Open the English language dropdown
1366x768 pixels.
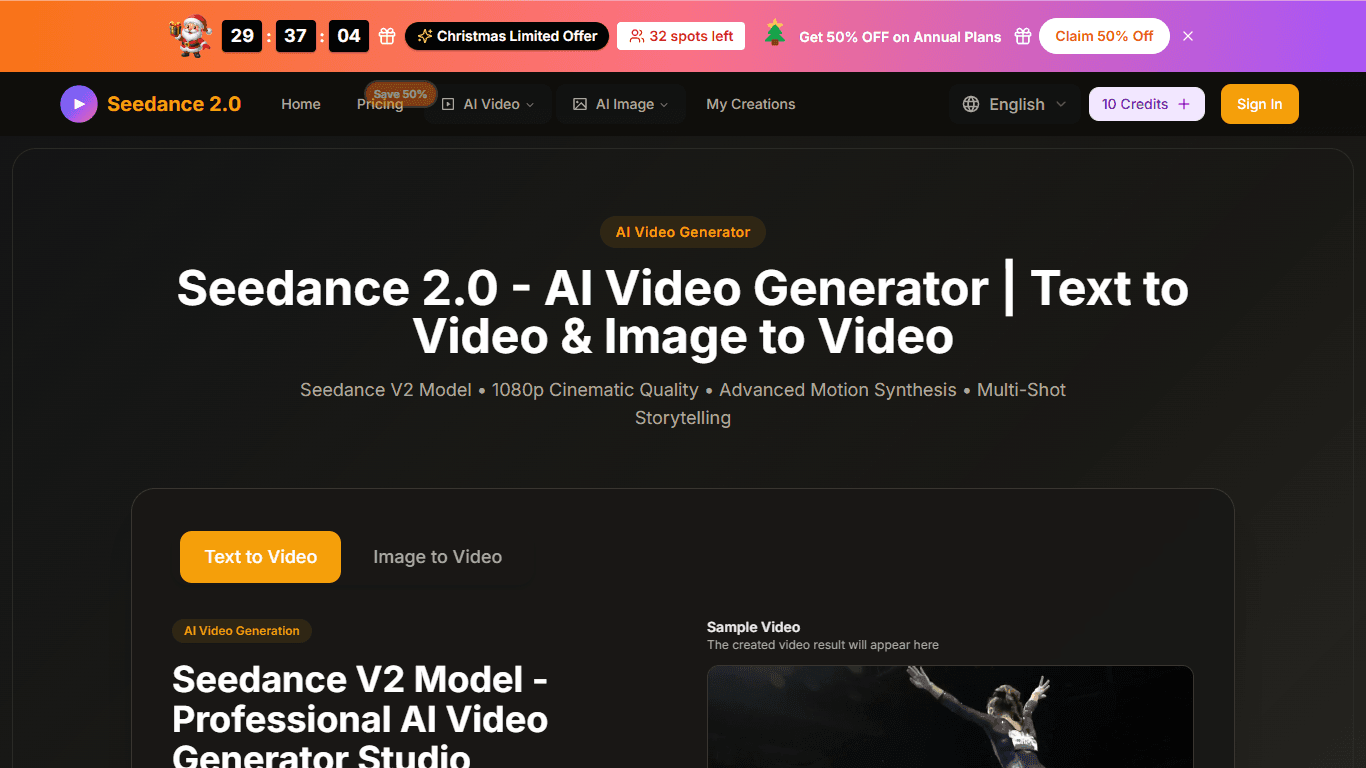click(1014, 104)
